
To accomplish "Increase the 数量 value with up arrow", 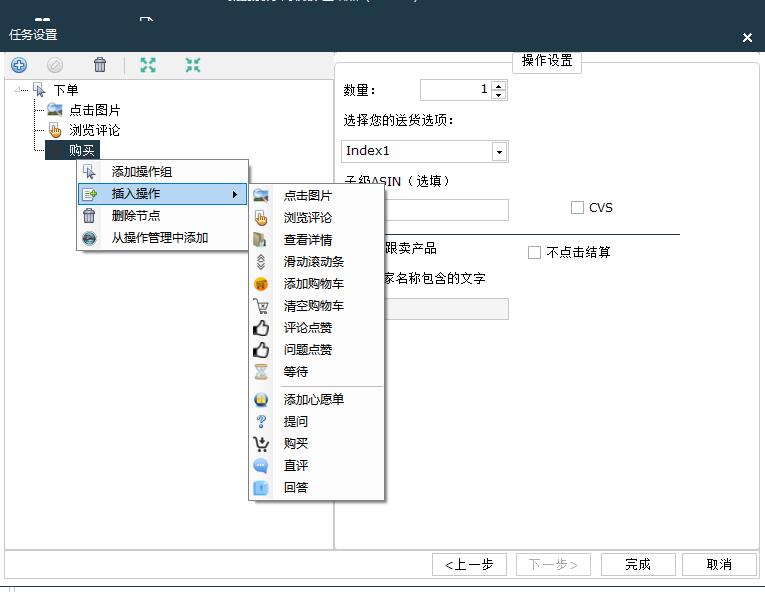I will pos(498,85).
